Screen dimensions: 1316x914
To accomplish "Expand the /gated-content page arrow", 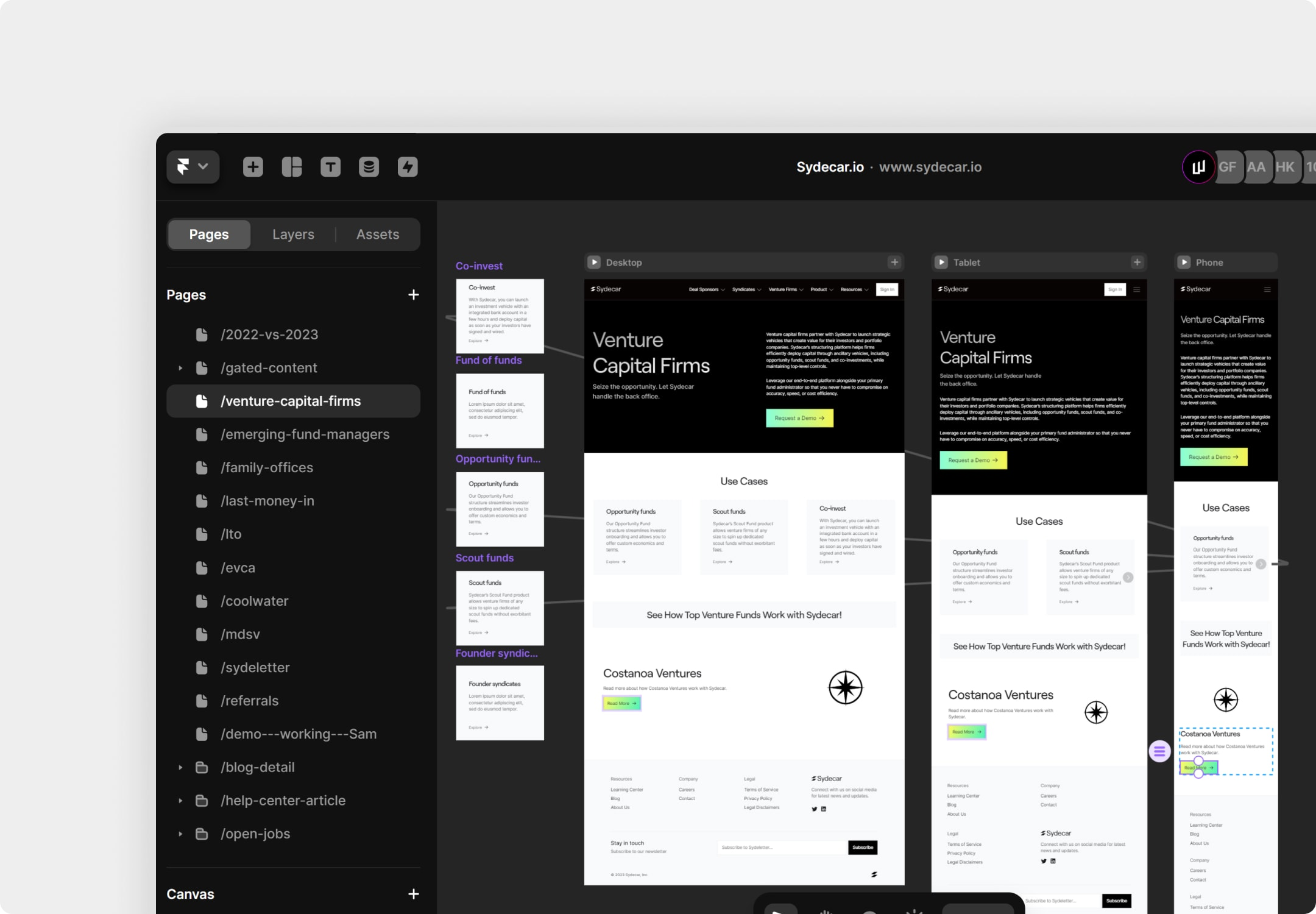I will pos(180,368).
